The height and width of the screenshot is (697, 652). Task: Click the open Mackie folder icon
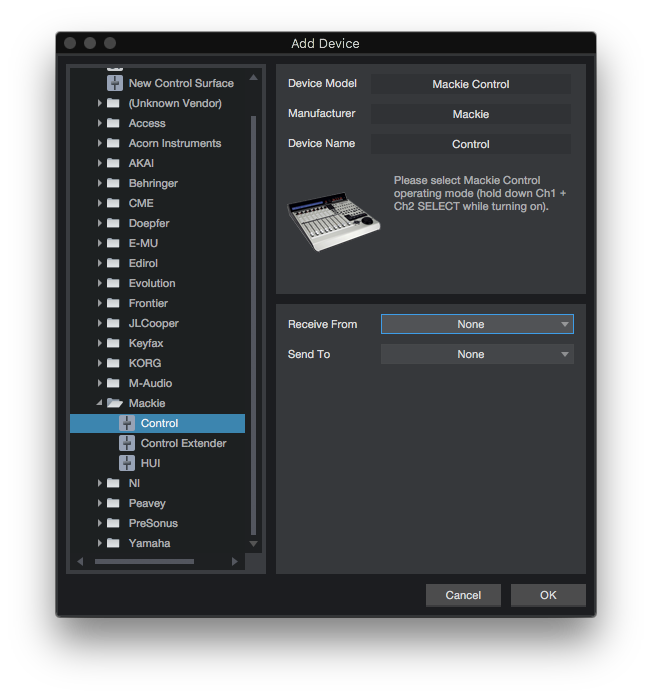coord(114,403)
